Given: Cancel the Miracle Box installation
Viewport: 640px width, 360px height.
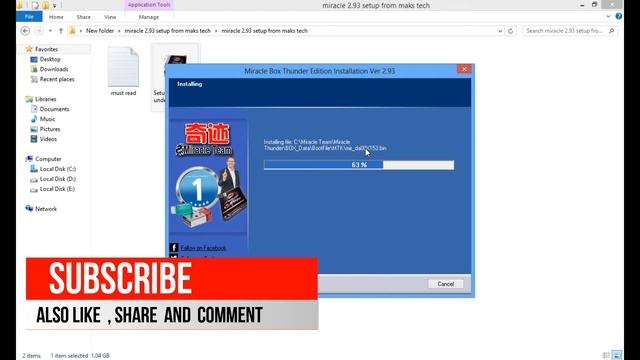Looking at the screenshot, I should [445, 284].
